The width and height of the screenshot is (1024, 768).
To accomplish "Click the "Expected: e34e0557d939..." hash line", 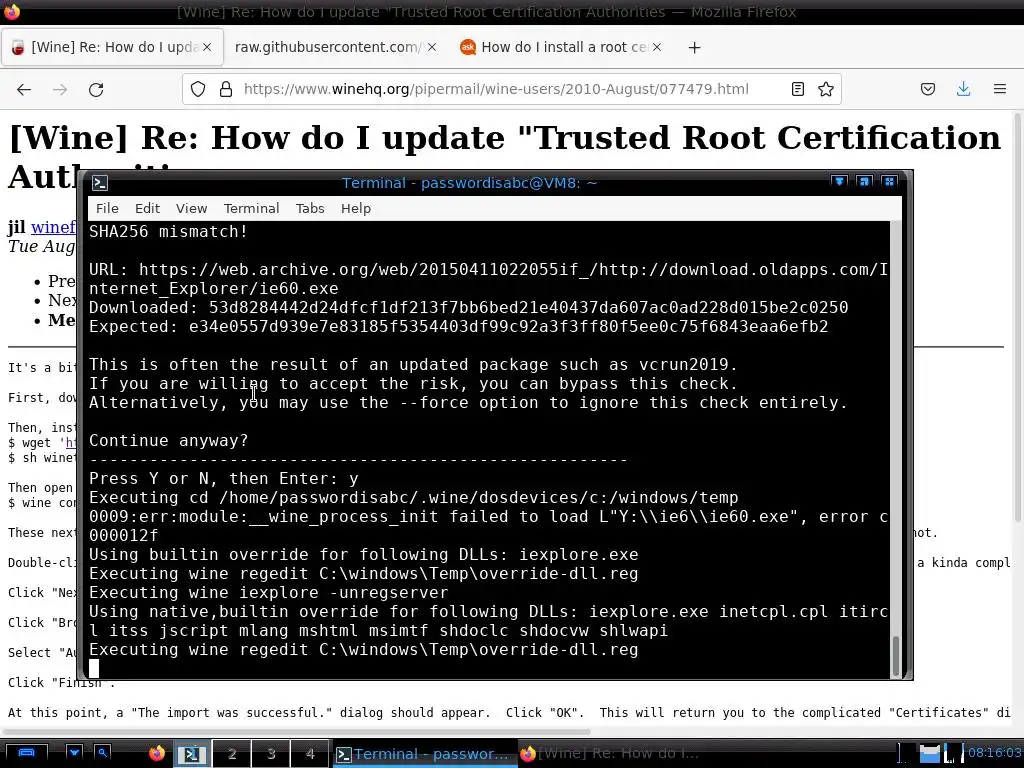I will [458, 327].
